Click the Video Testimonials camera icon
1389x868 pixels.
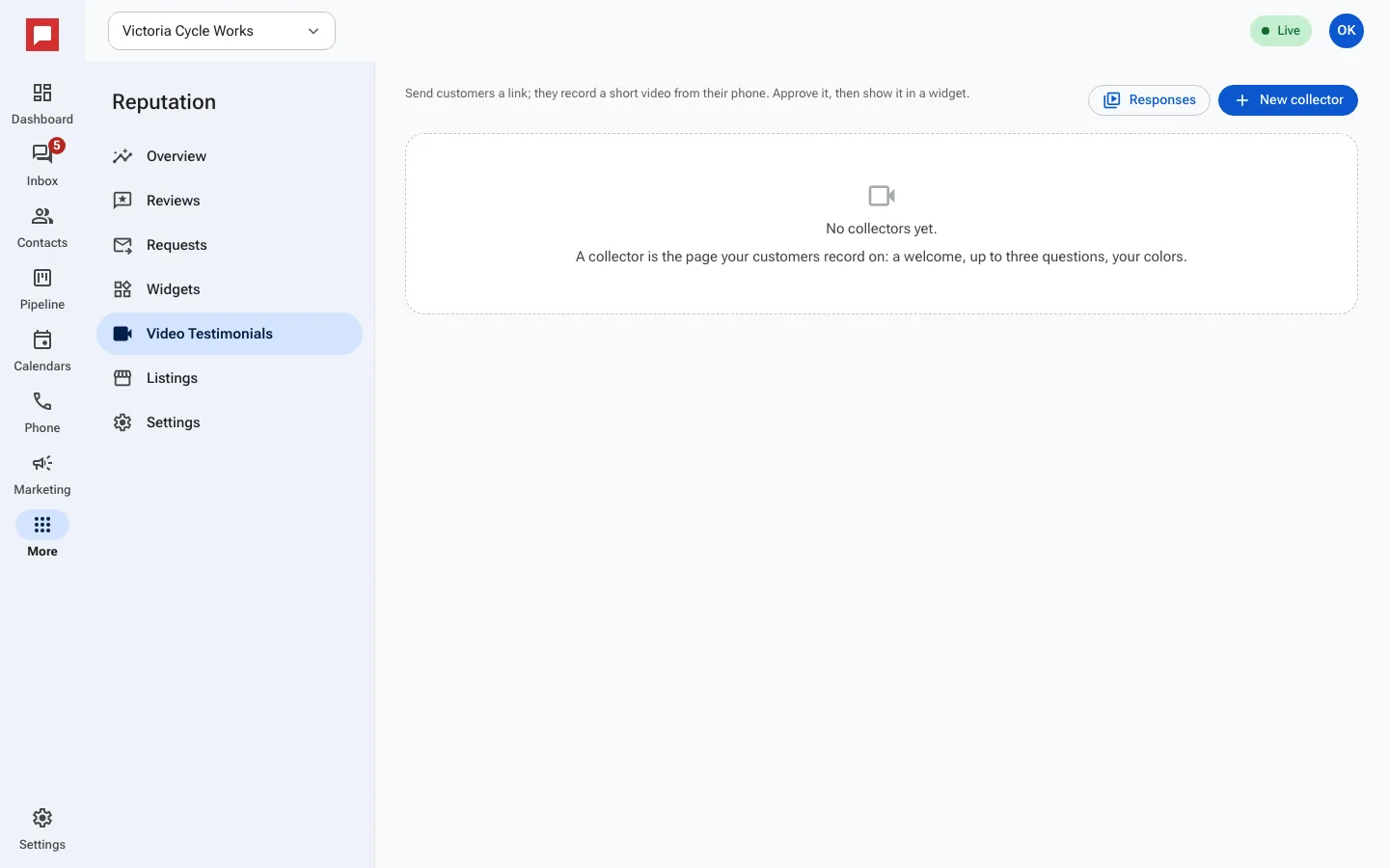point(123,334)
